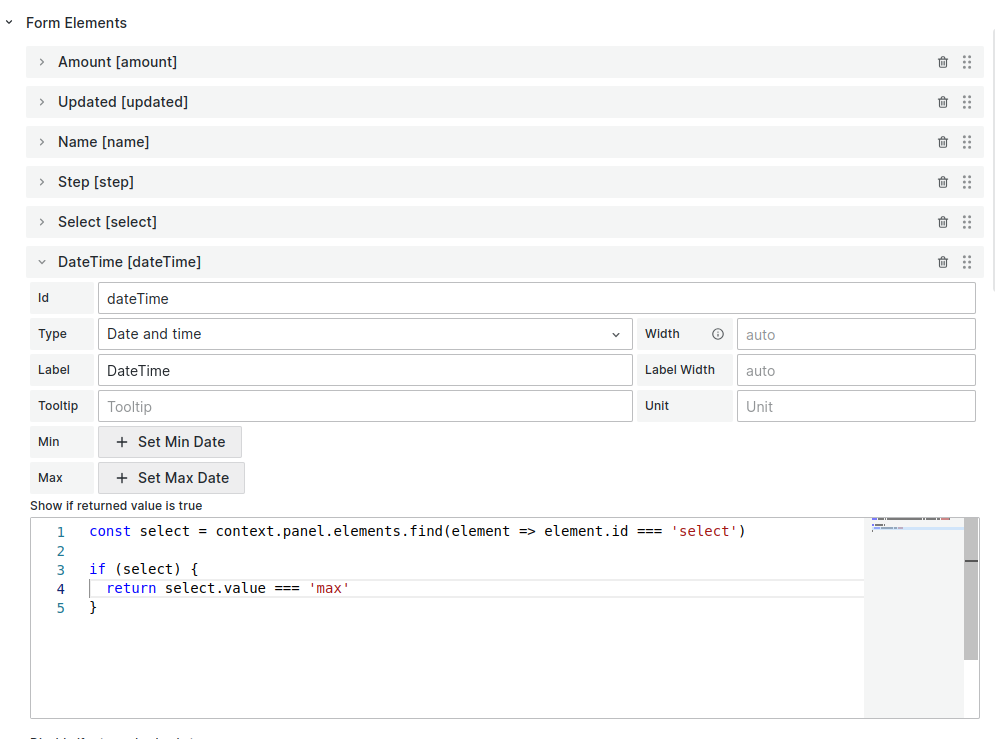The image size is (995, 739).
Task: Delete the Updated form element
Action: click(942, 101)
